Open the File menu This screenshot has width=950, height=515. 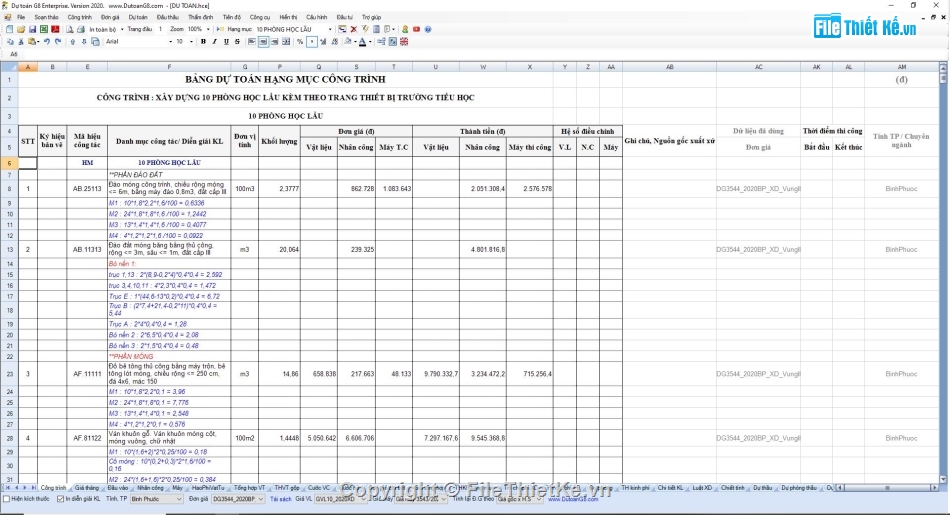[x=21, y=18]
